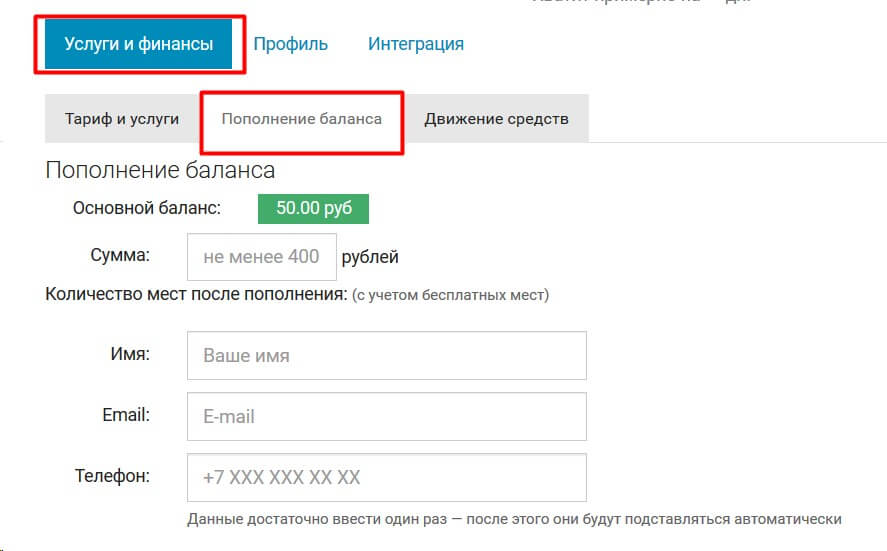Viewport: 887px width, 551px height.
Task: Focus the phone number input field
Action: 386,477
